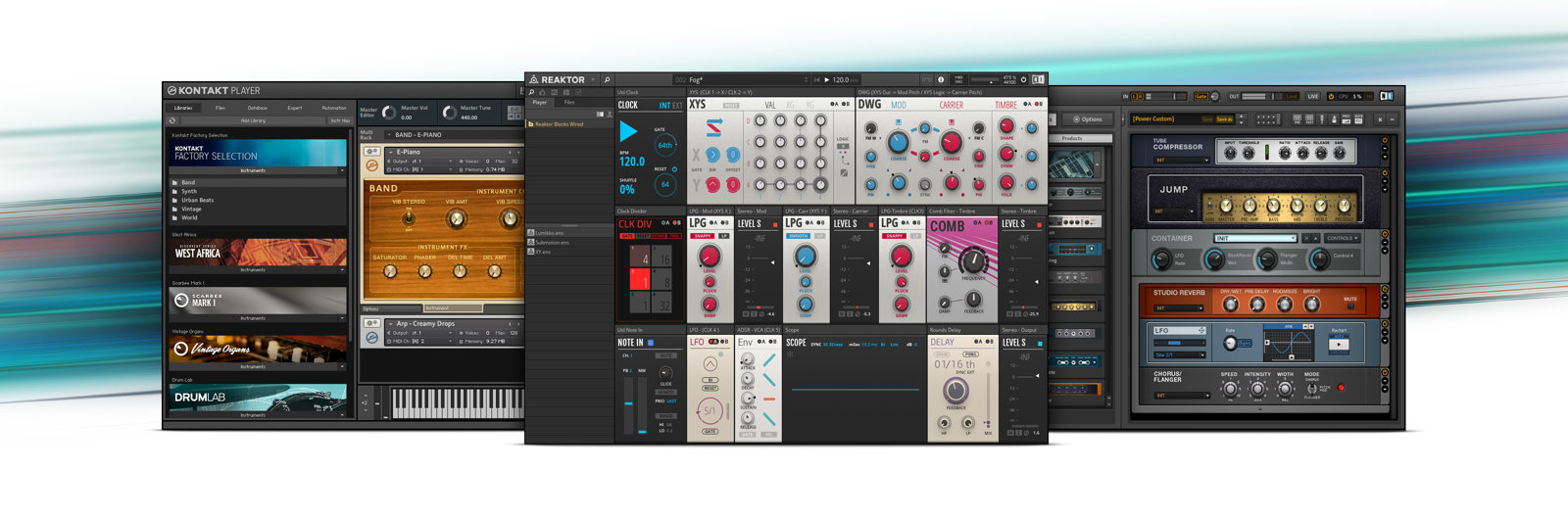Click the Reaktor transport play button beside 120.0
Viewport: 1568px width, 518px height.
click(826, 79)
